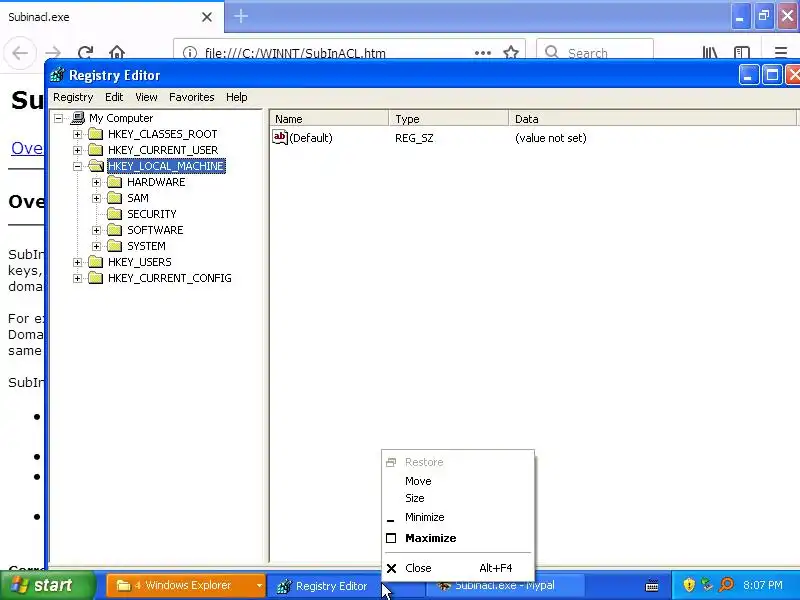Viewport: 800px width, 600px height.
Task: Bookmark the page with the star icon
Action: [511, 53]
